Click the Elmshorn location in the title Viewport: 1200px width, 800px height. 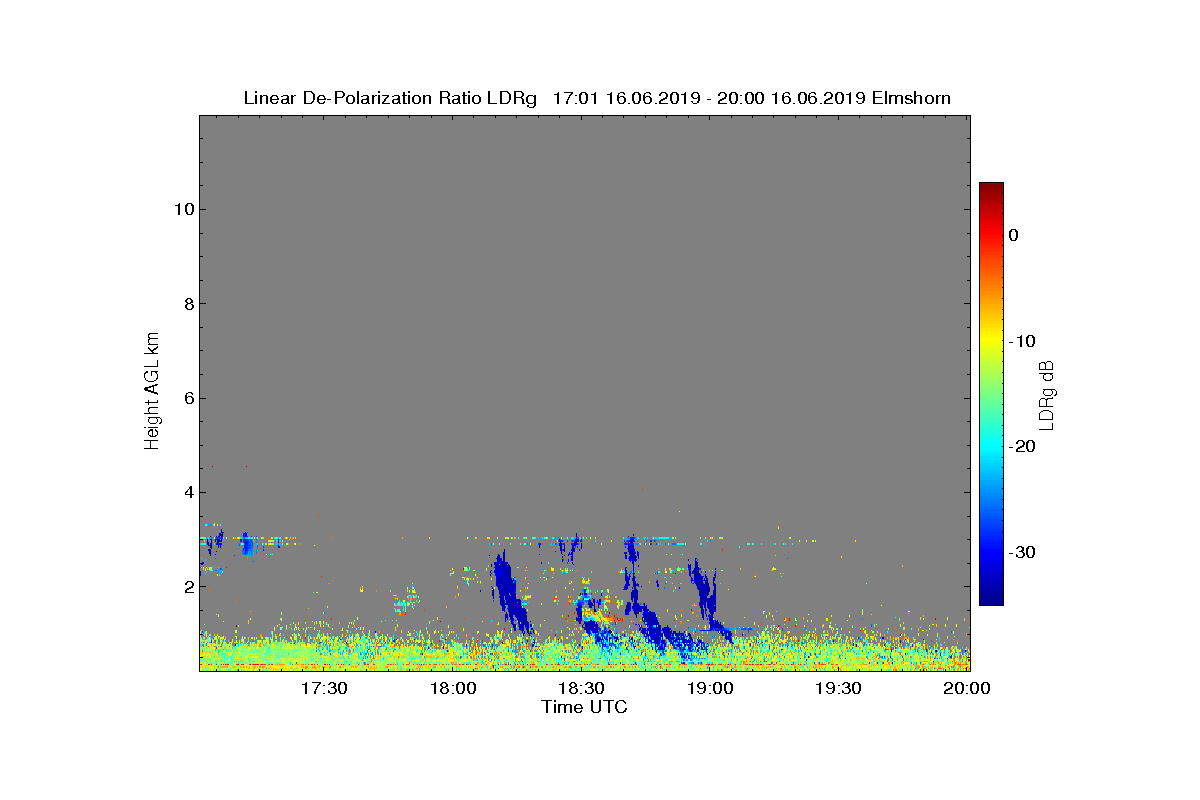click(x=911, y=98)
